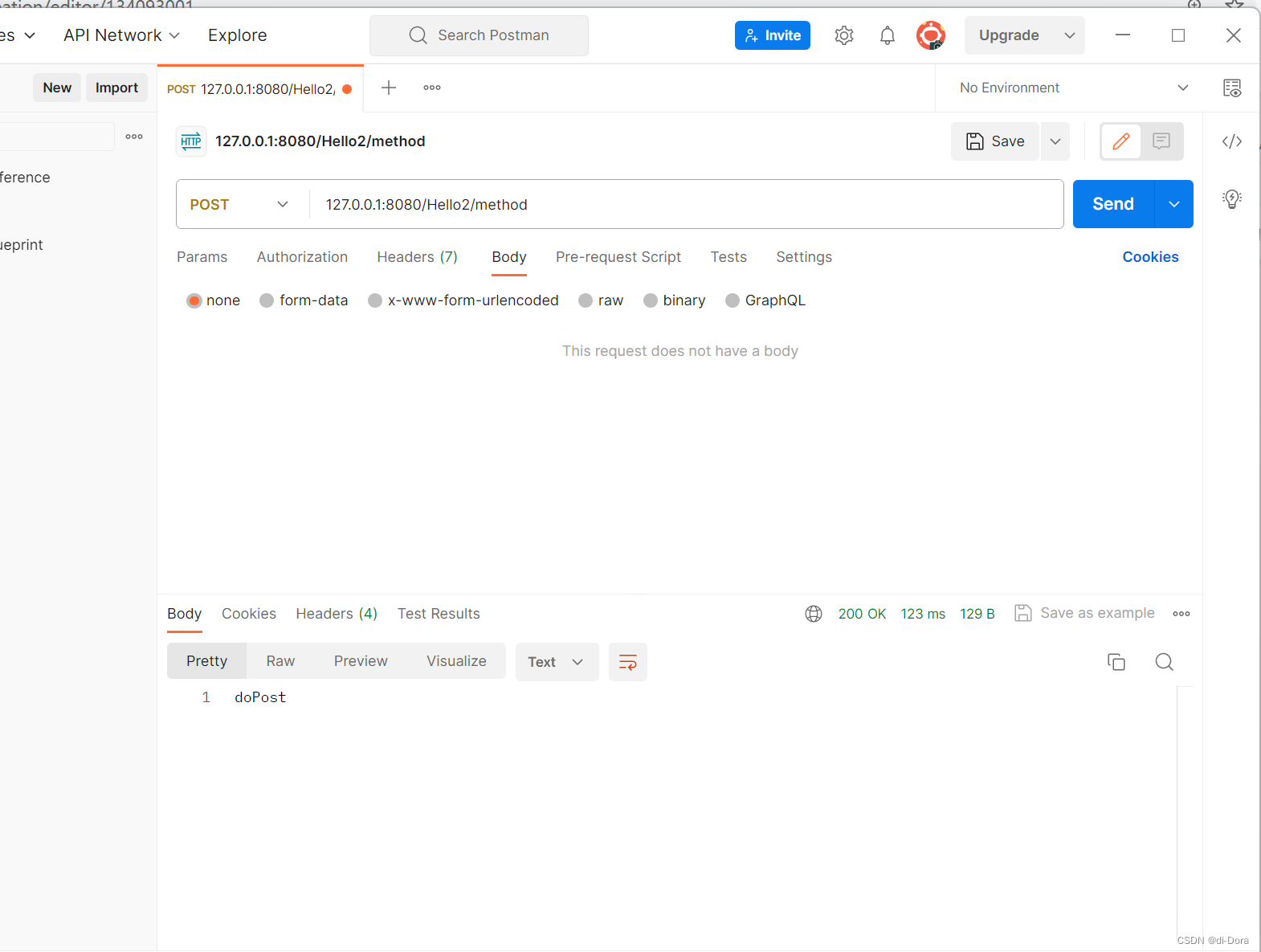Click the request URL field
This screenshot has width=1261, height=952.
[686, 205]
